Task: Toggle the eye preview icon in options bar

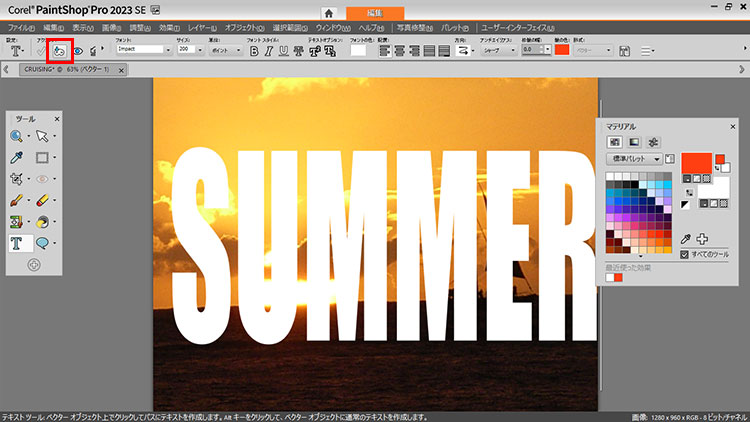Action: pos(78,49)
